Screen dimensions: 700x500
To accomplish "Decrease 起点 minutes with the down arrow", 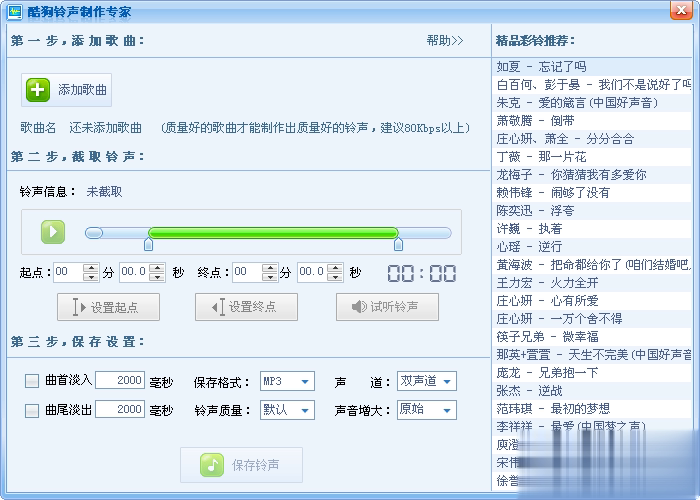I will [91, 277].
